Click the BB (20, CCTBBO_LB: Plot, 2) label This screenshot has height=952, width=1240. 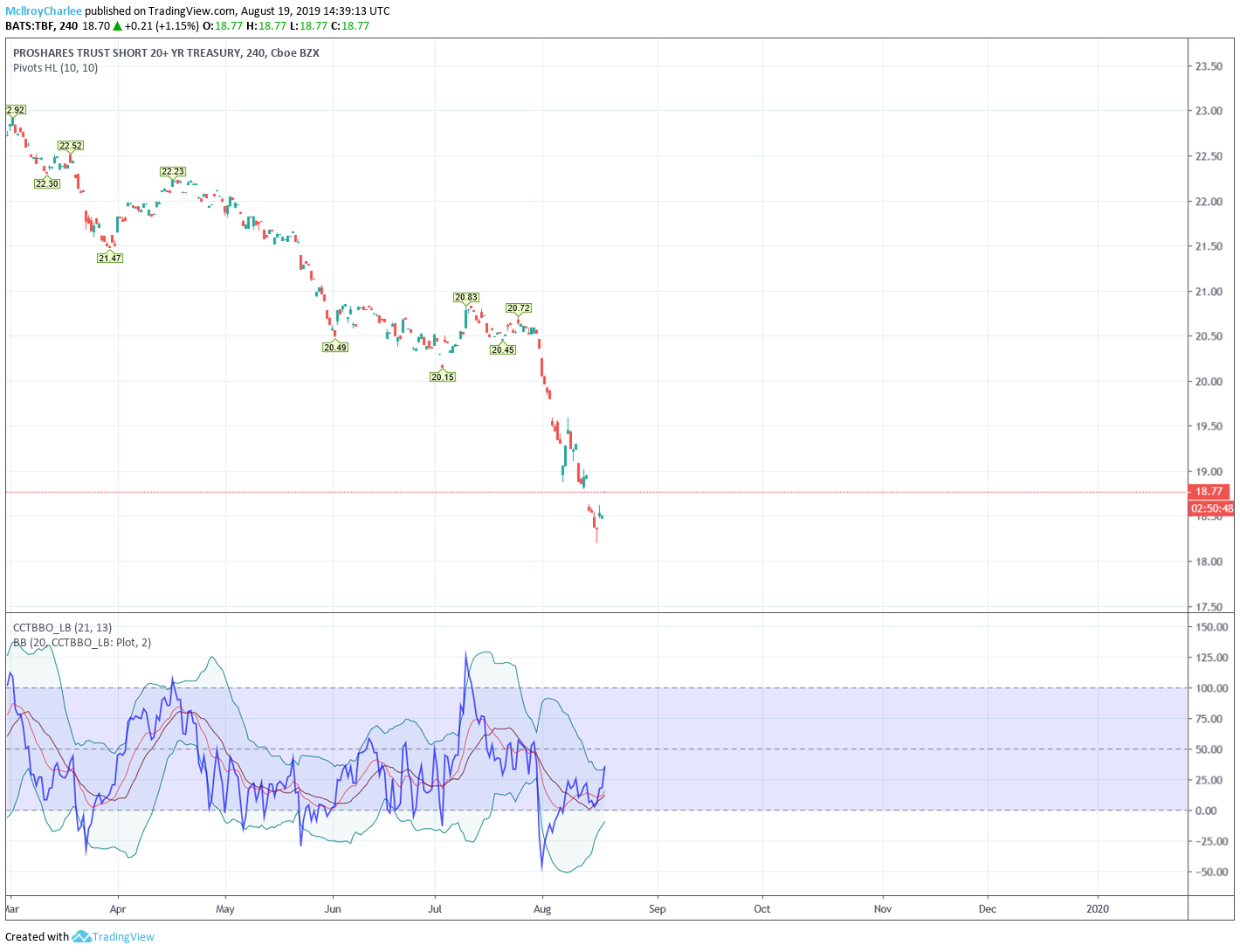point(82,642)
